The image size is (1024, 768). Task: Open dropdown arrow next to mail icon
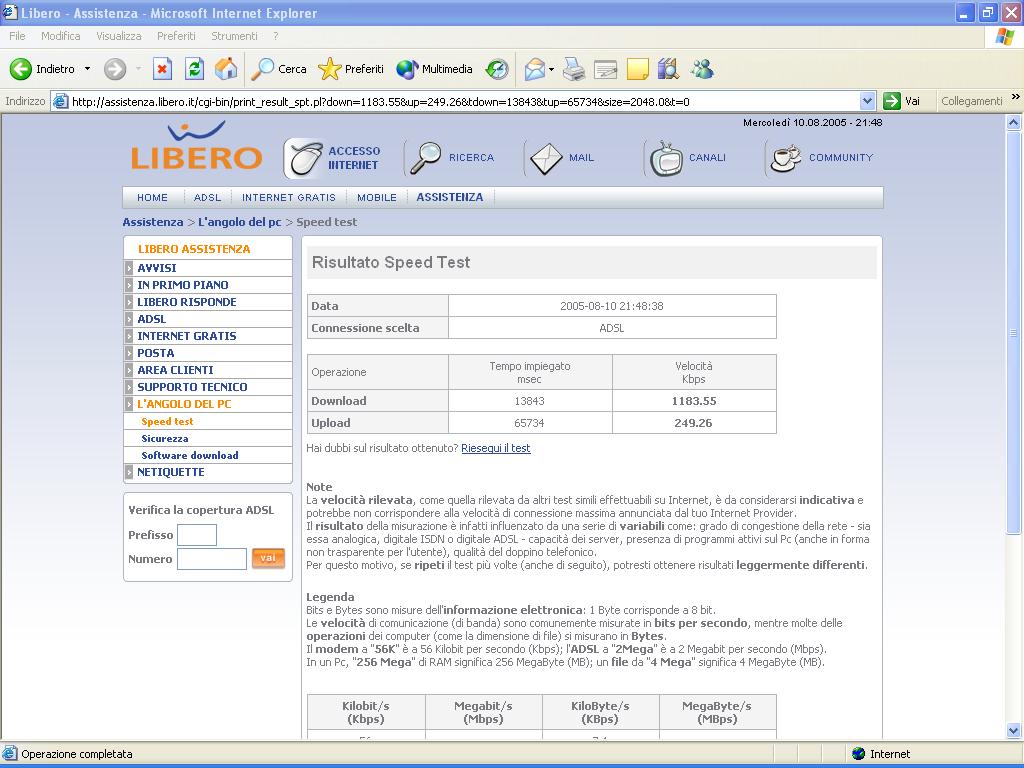(552, 69)
